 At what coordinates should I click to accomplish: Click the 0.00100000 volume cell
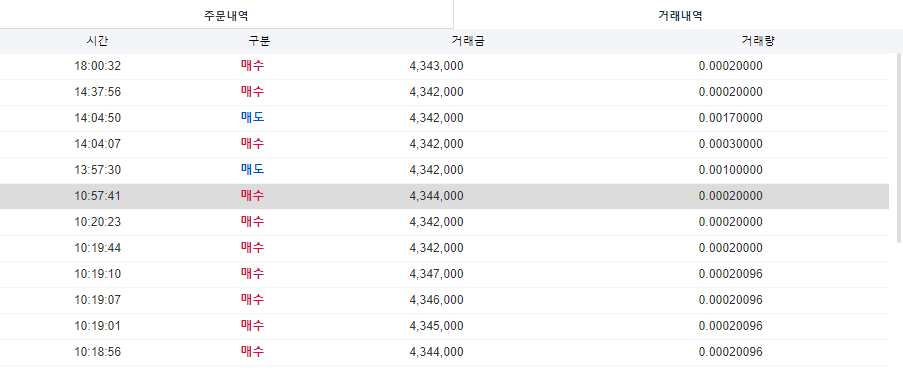730,170
